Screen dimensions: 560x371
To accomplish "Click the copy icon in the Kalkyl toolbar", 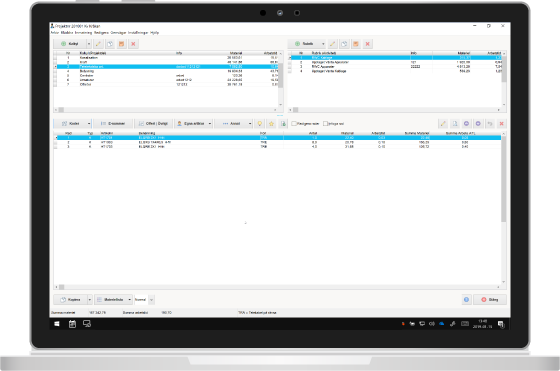I will [x=110, y=44].
